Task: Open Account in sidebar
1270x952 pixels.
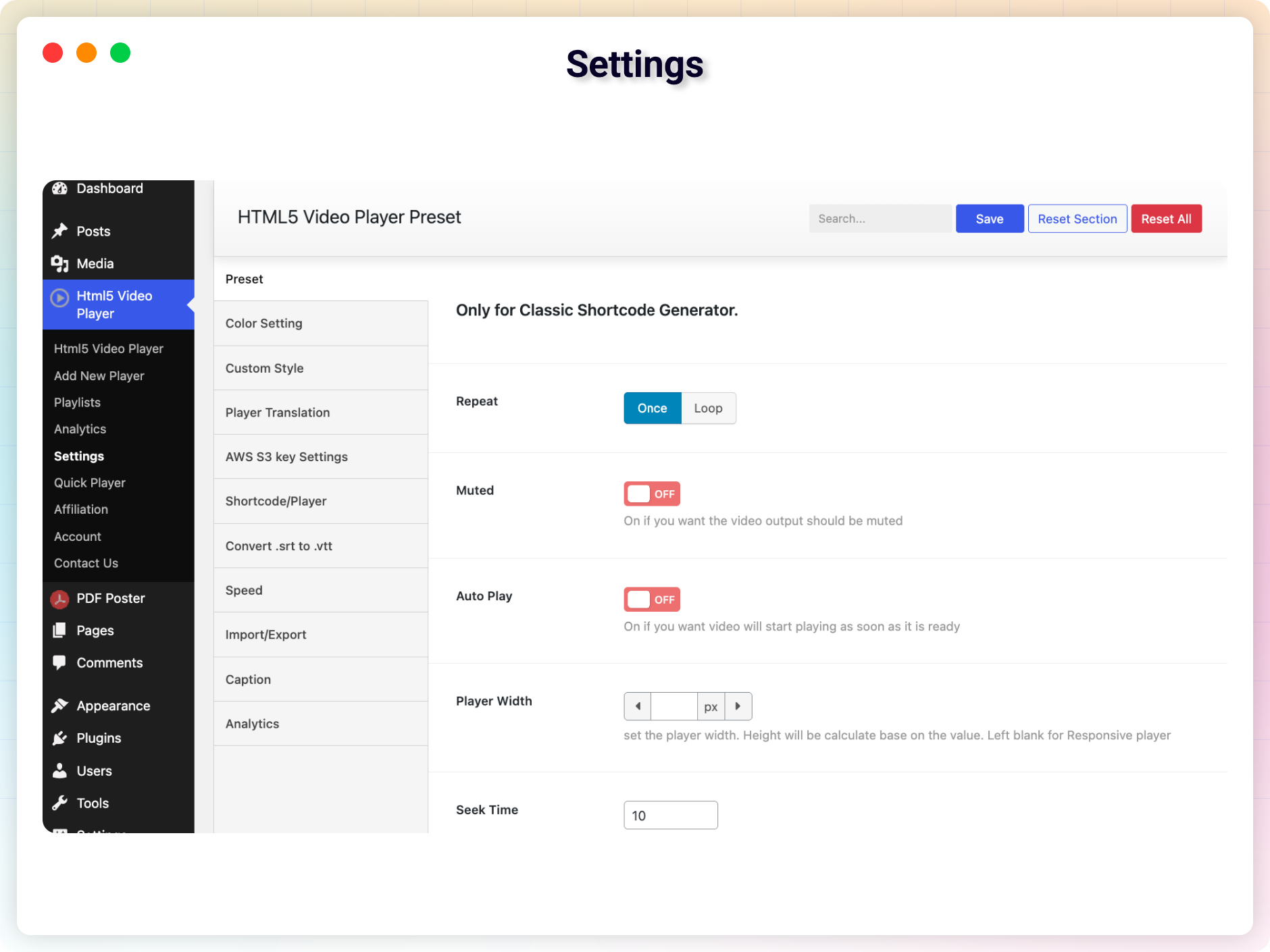Action: tap(78, 537)
